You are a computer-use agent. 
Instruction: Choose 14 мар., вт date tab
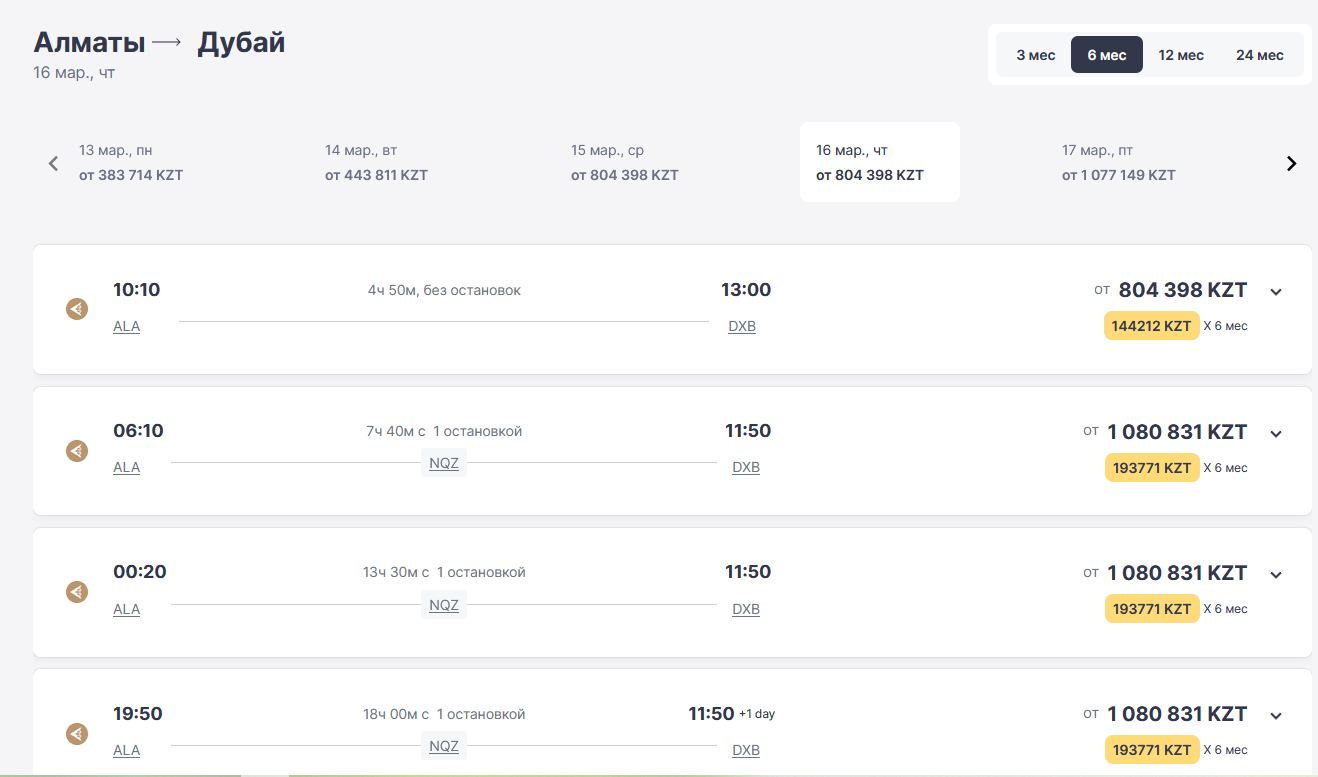[x=376, y=163]
